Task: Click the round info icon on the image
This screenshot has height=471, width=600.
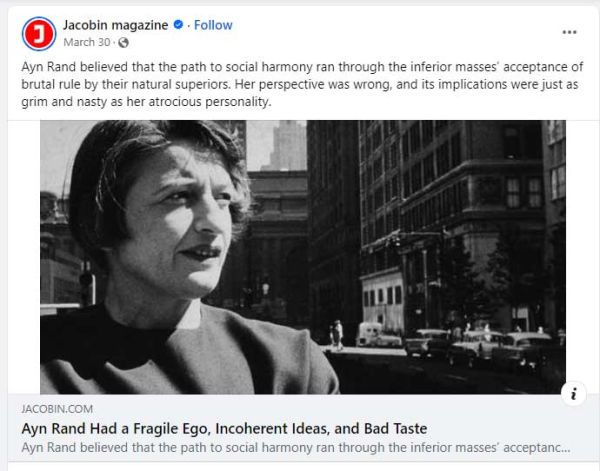Action: pos(573,394)
